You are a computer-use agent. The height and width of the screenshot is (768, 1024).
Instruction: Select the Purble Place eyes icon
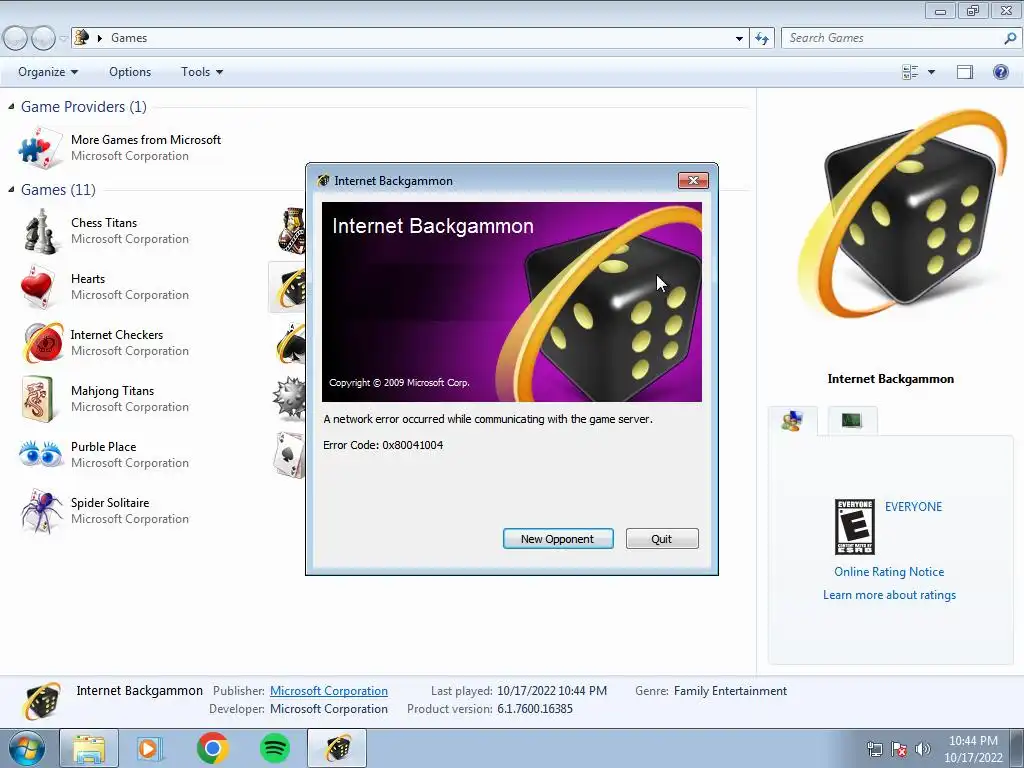coord(40,454)
